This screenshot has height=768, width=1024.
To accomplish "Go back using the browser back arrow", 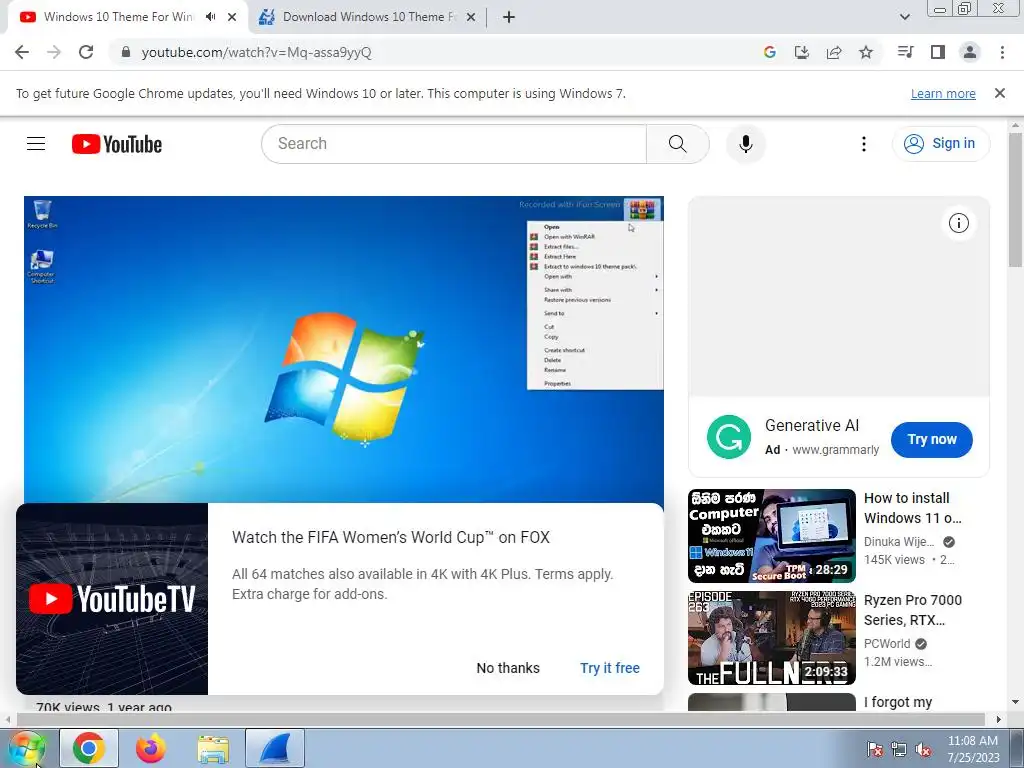I will tap(22, 52).
